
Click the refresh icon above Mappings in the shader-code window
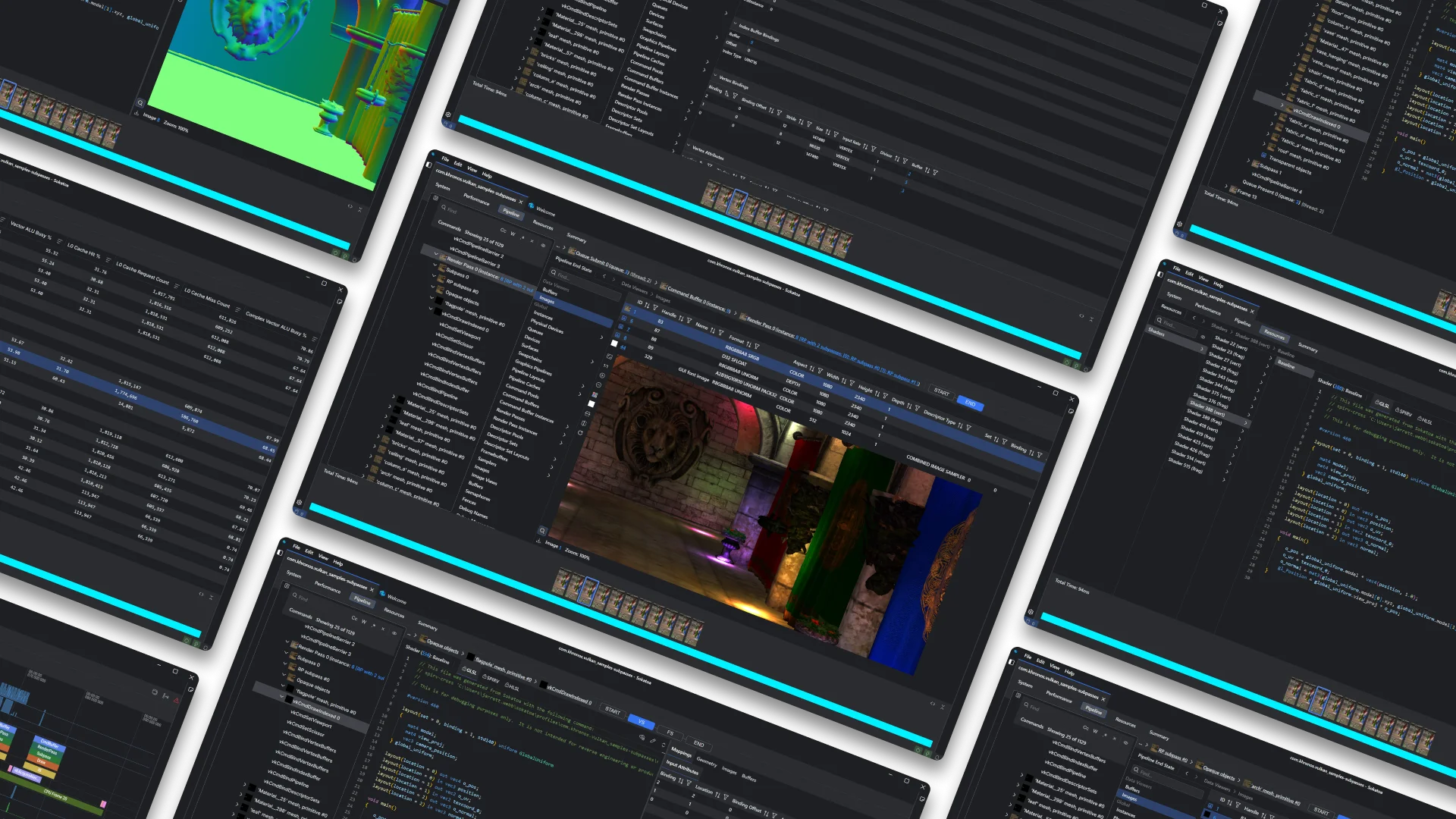(664, 745)
